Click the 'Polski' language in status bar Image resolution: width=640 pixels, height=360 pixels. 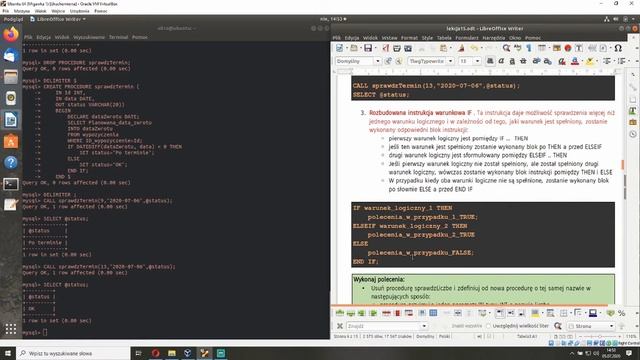pos(444,336)
